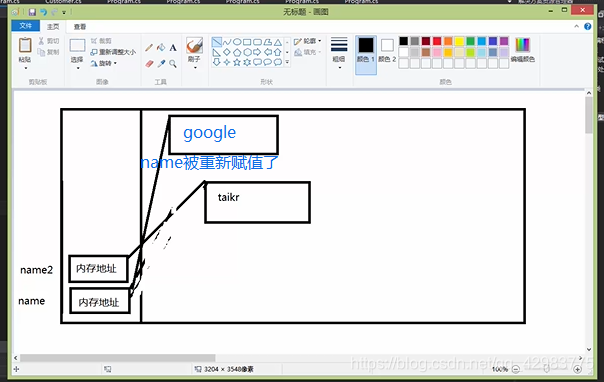Choose the Up arrow shape

tap(278, 52)
